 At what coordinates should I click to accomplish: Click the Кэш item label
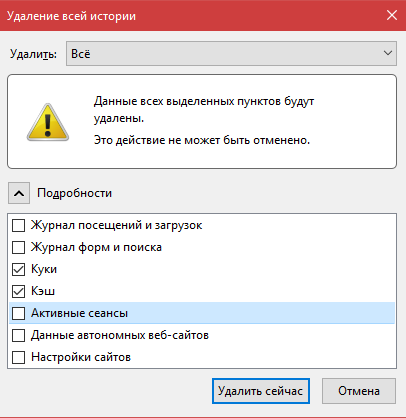coord(43,291)
